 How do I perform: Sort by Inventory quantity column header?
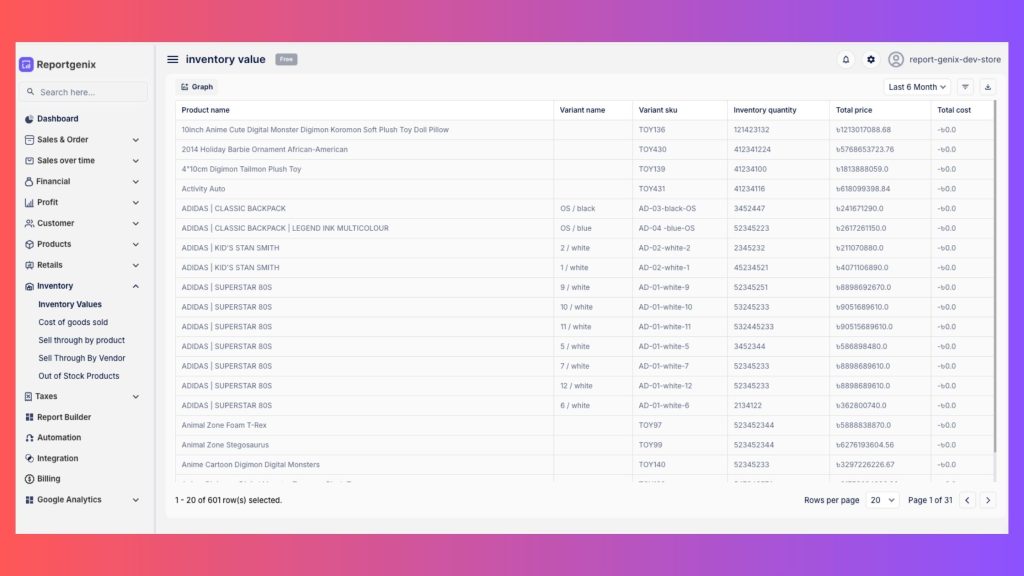[x=765, y=110]
